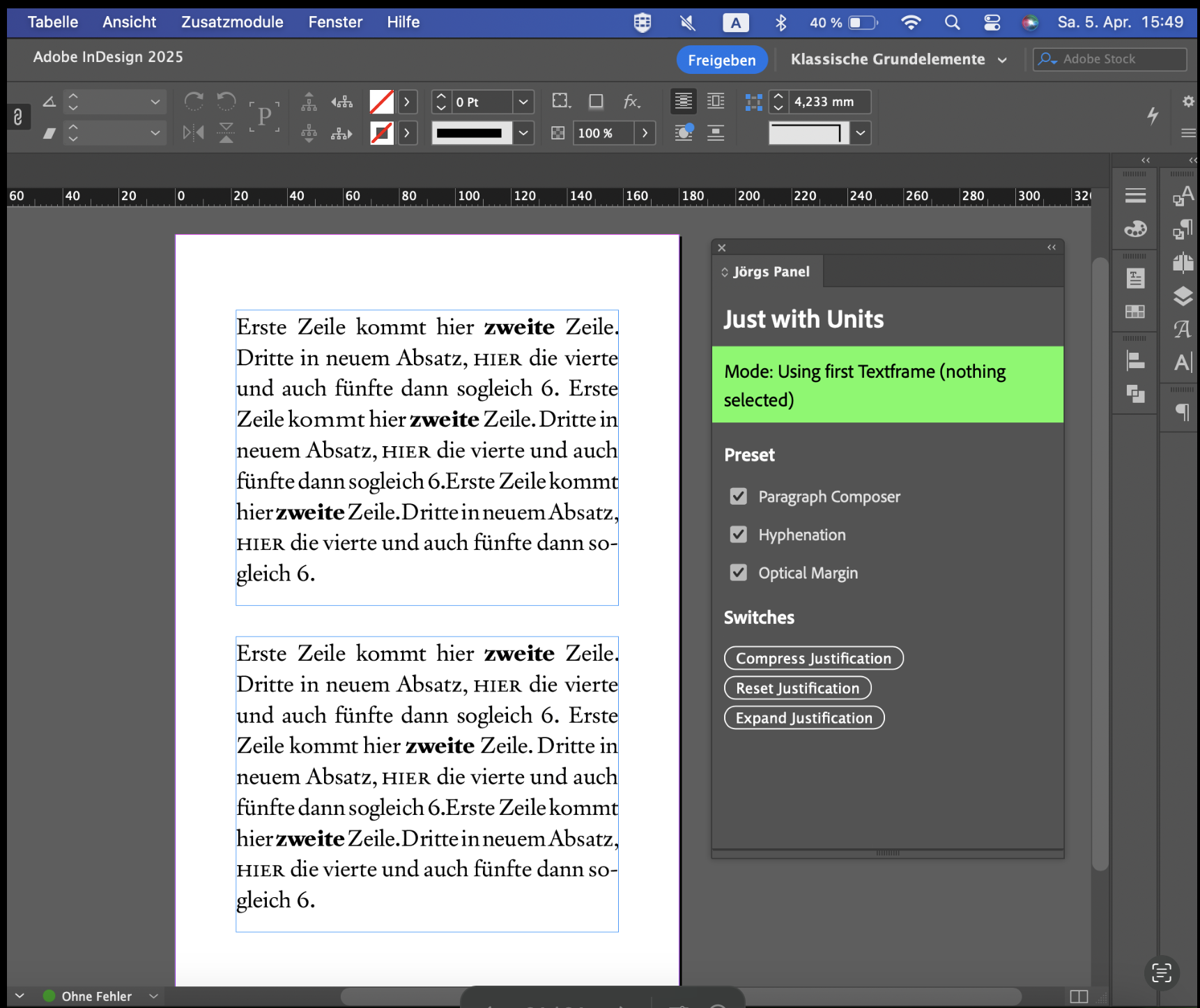Click the stroke color none swatch
Screen dimensions: 1200x1008
pos(381,132)
